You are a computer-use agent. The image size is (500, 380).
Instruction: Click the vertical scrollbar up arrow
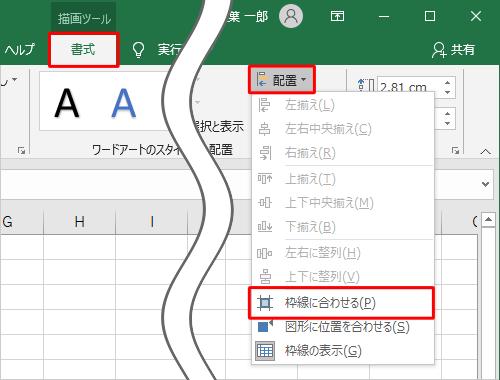[x=488, y=219]
